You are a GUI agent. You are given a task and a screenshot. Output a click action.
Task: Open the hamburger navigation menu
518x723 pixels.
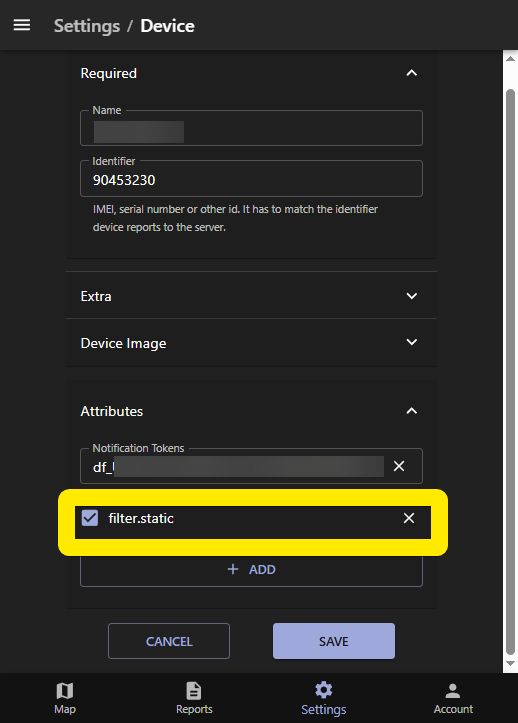tap(22, 25)
